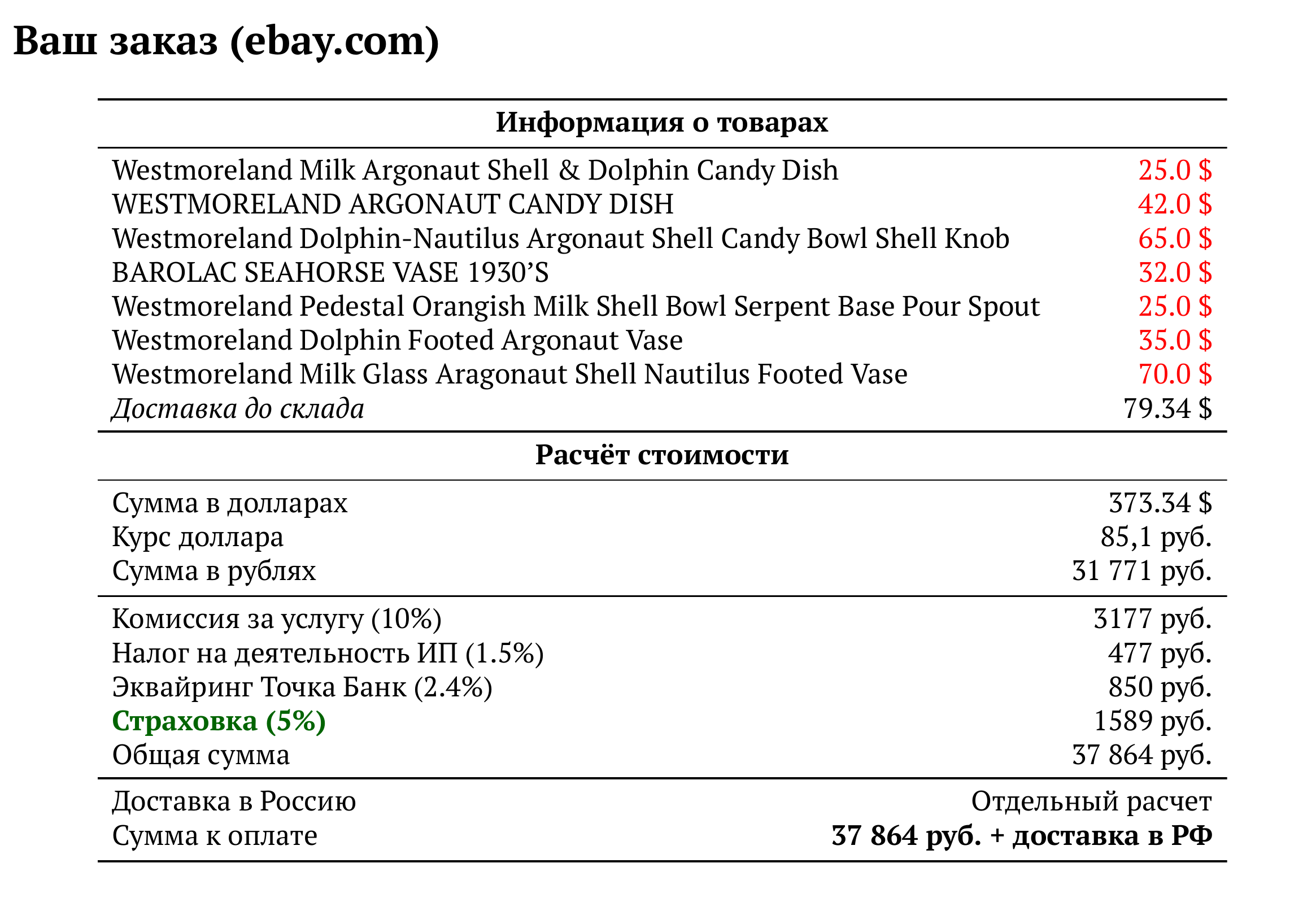The width and height of the screenshot is (1316, 911).
Task: Click the "Расчёт стоимости" section header
Action: (661, 455)
